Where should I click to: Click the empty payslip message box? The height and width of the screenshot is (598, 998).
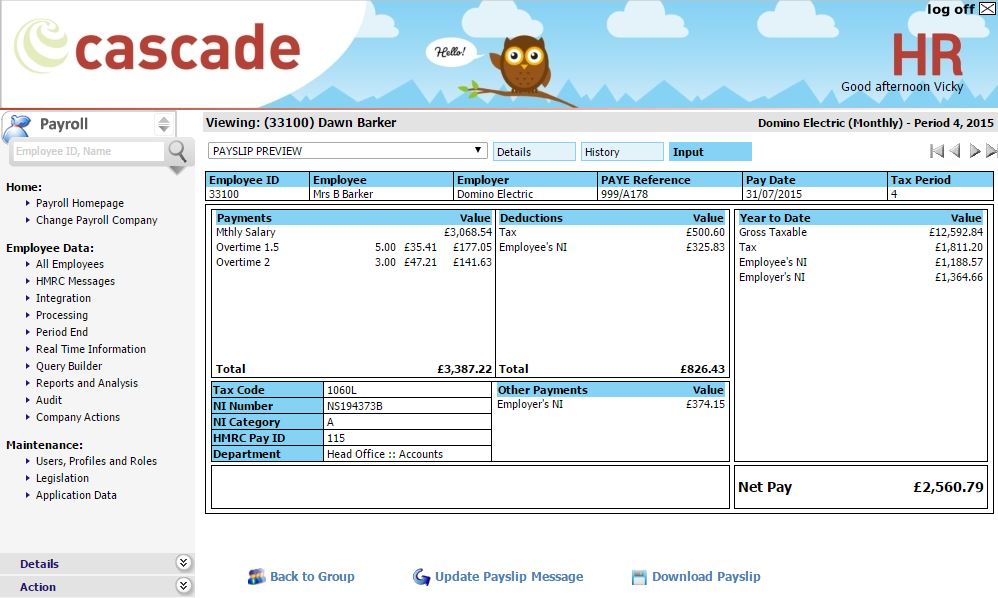(470, 487)
